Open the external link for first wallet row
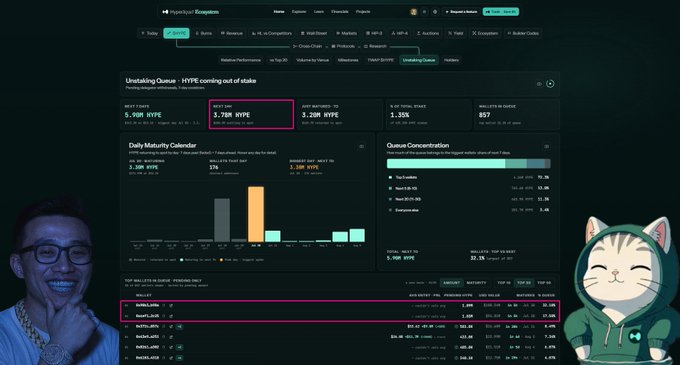Image resolution: width=680 pixels, height=365 pixels. [x=171, y=305]
